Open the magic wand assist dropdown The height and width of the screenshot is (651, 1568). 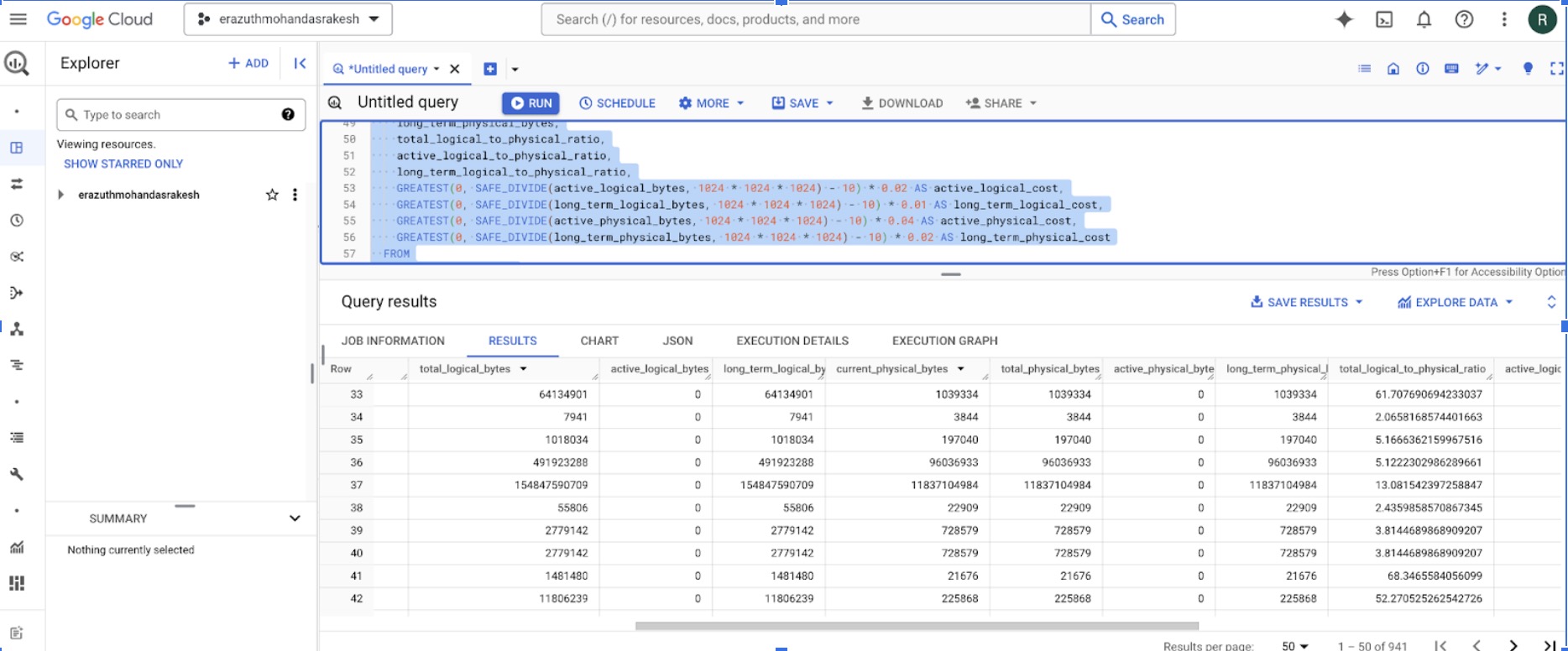(1487, 69)
